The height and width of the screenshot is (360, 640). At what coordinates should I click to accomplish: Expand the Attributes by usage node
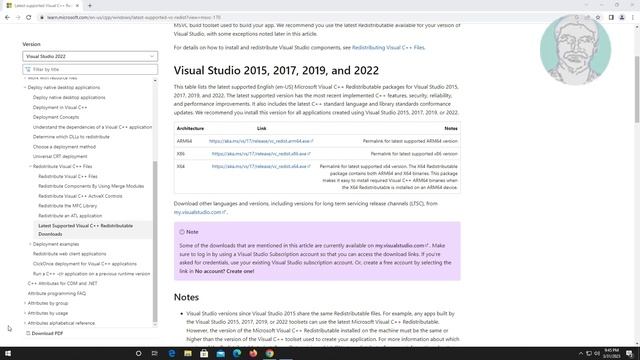point(25,313)
